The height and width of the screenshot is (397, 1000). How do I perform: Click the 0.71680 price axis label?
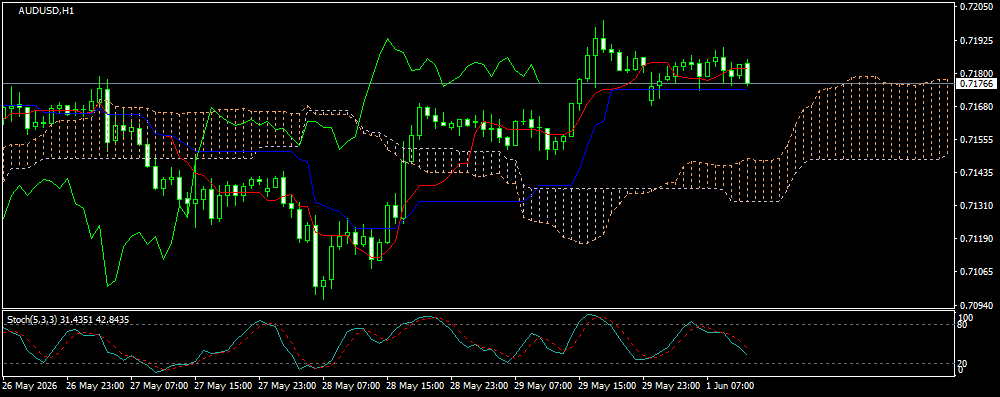976,106
